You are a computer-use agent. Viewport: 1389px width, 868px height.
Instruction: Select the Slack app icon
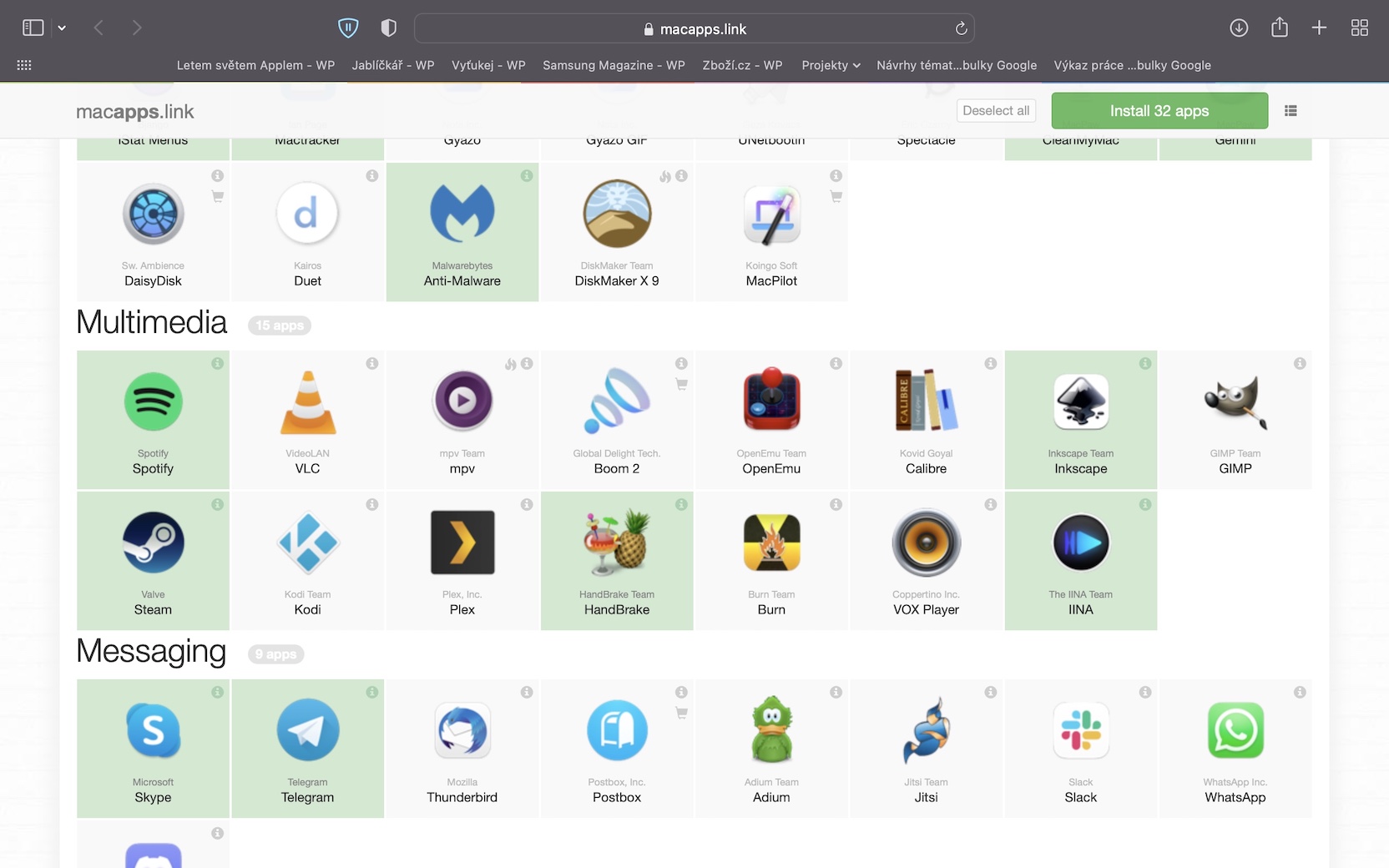(x=1081, y=730)
